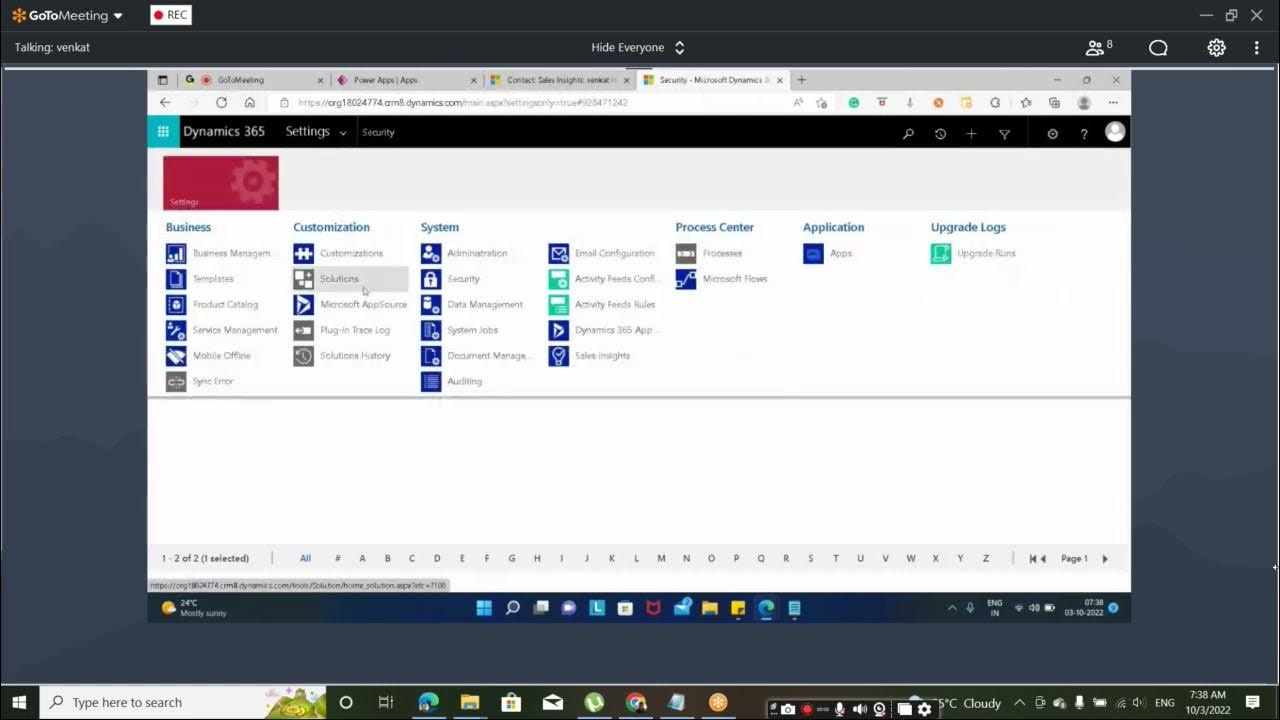Open Upgrade Runs icon
The image size is (1280, 720).
(941, 254)
